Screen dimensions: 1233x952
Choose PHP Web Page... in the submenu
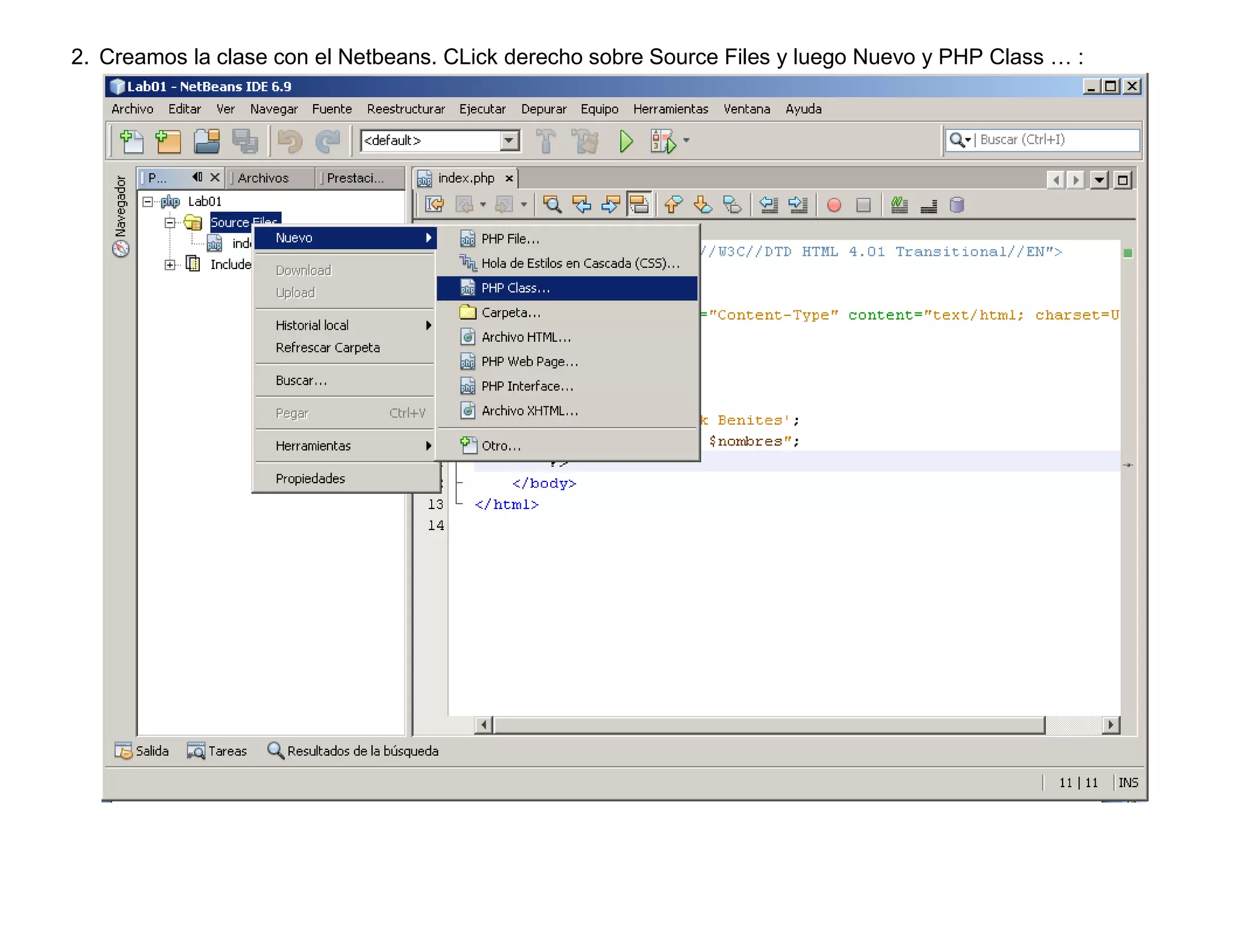567,362
